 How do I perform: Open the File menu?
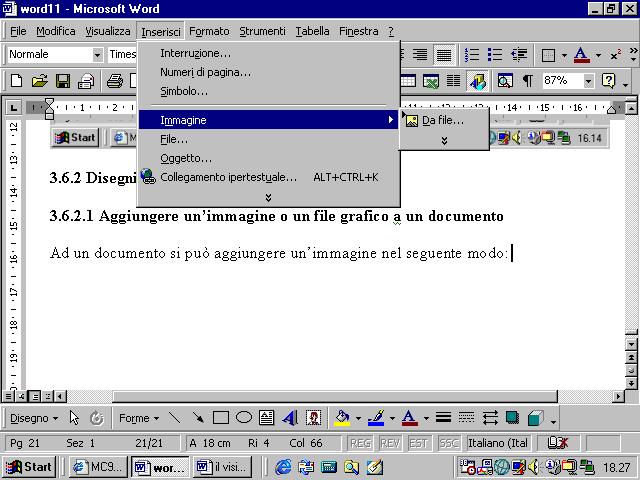(18, 31)
